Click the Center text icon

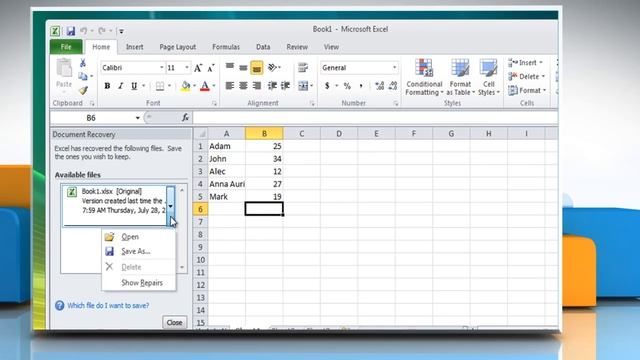coord(243,86)
